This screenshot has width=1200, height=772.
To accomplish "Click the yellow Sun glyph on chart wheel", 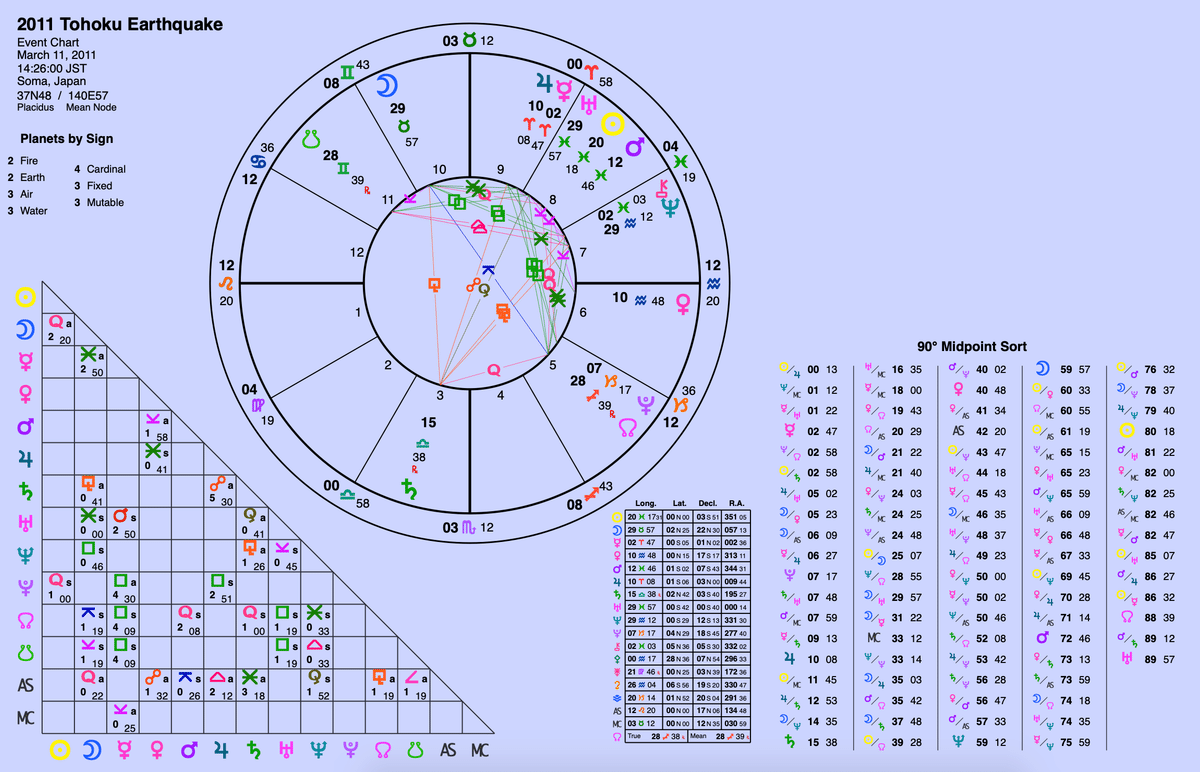I will 612,122.
